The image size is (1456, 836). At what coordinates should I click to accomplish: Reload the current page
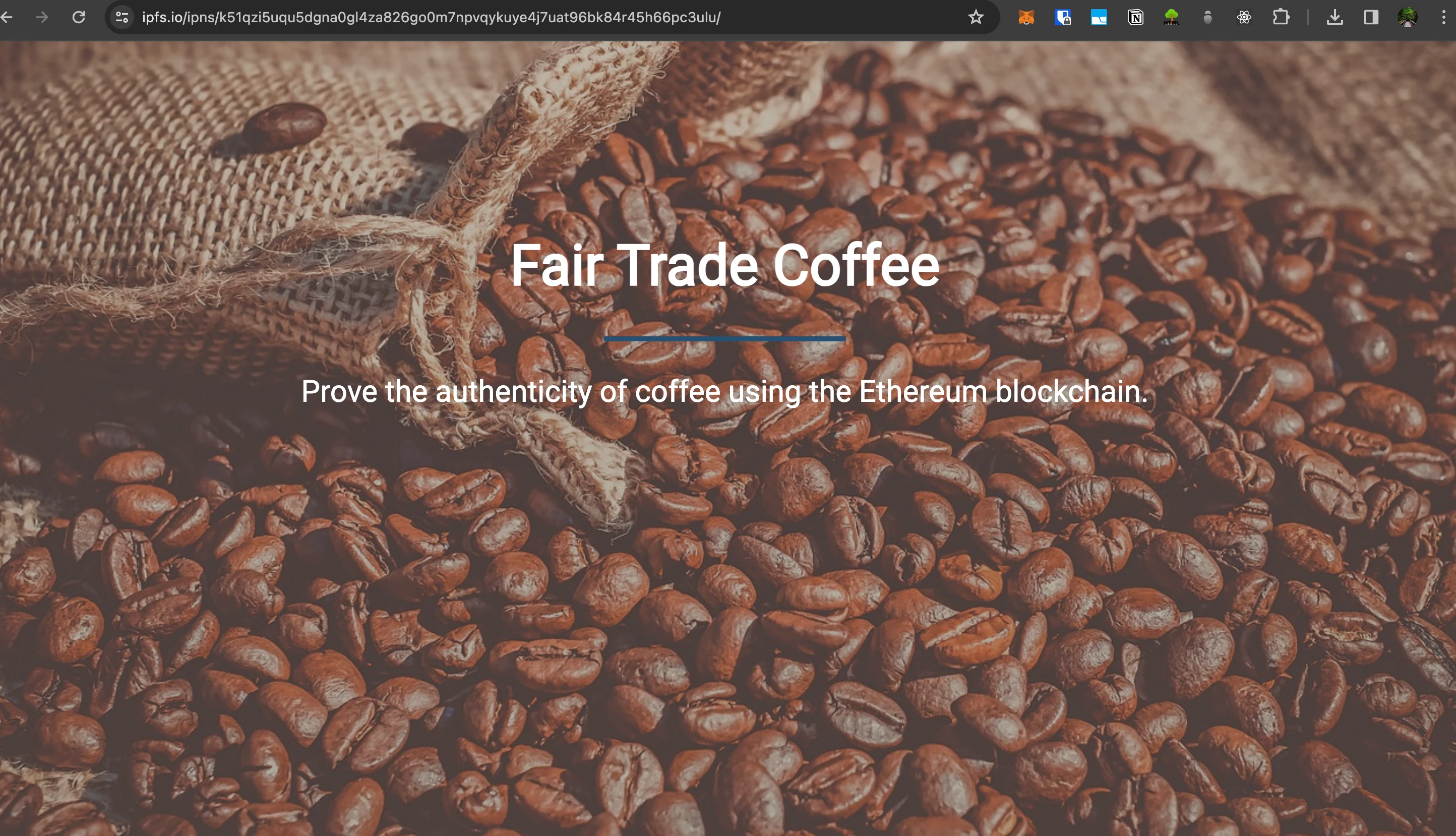coord(79,17)
